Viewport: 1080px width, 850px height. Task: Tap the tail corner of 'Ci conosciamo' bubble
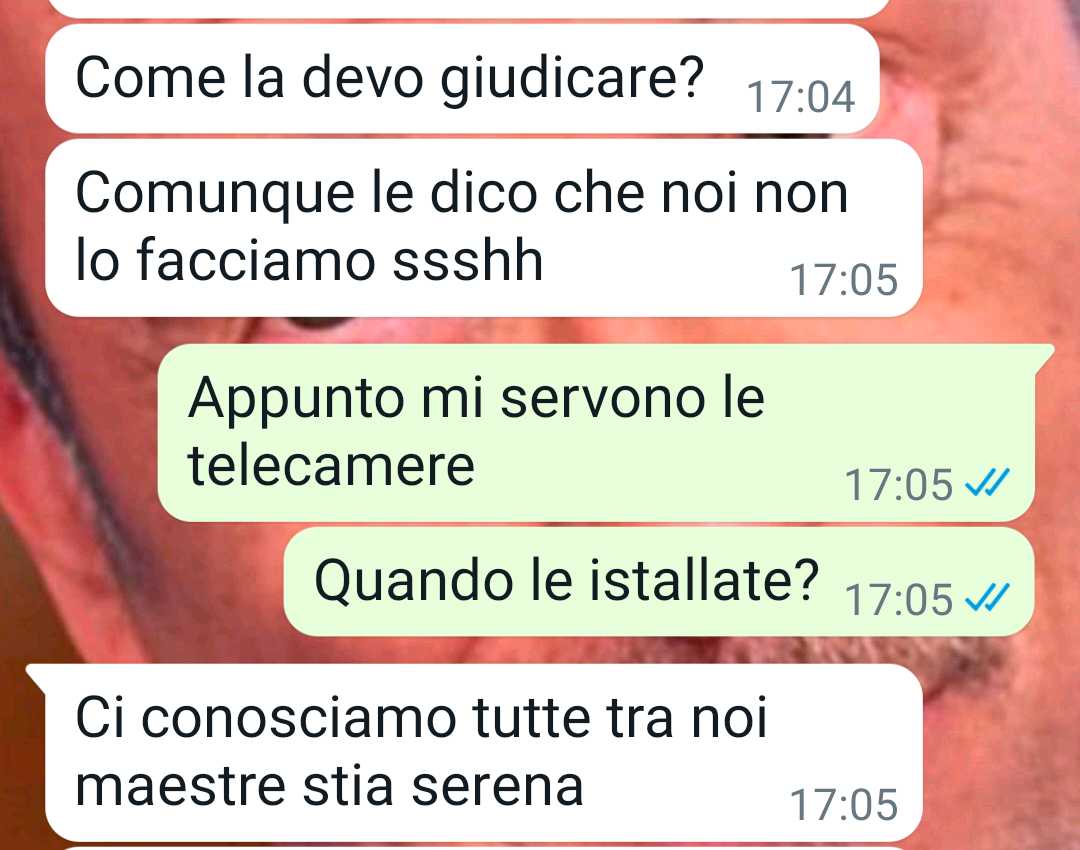point(36,675)
